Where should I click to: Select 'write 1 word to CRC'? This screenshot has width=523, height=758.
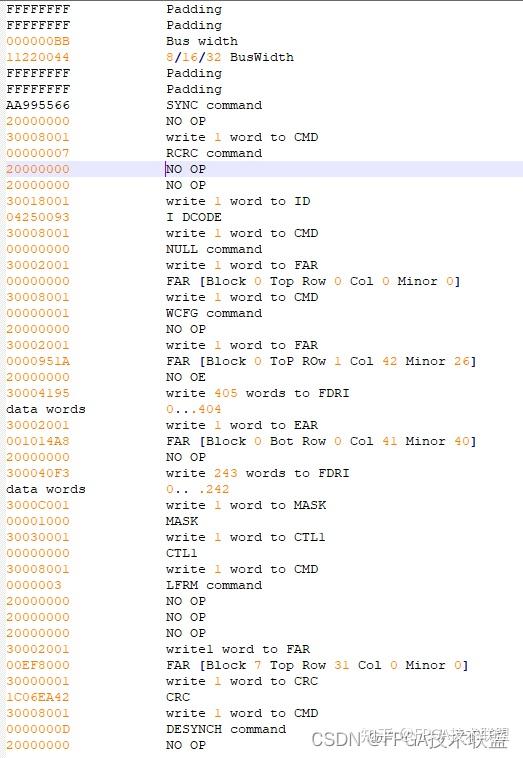pos(242,681)
